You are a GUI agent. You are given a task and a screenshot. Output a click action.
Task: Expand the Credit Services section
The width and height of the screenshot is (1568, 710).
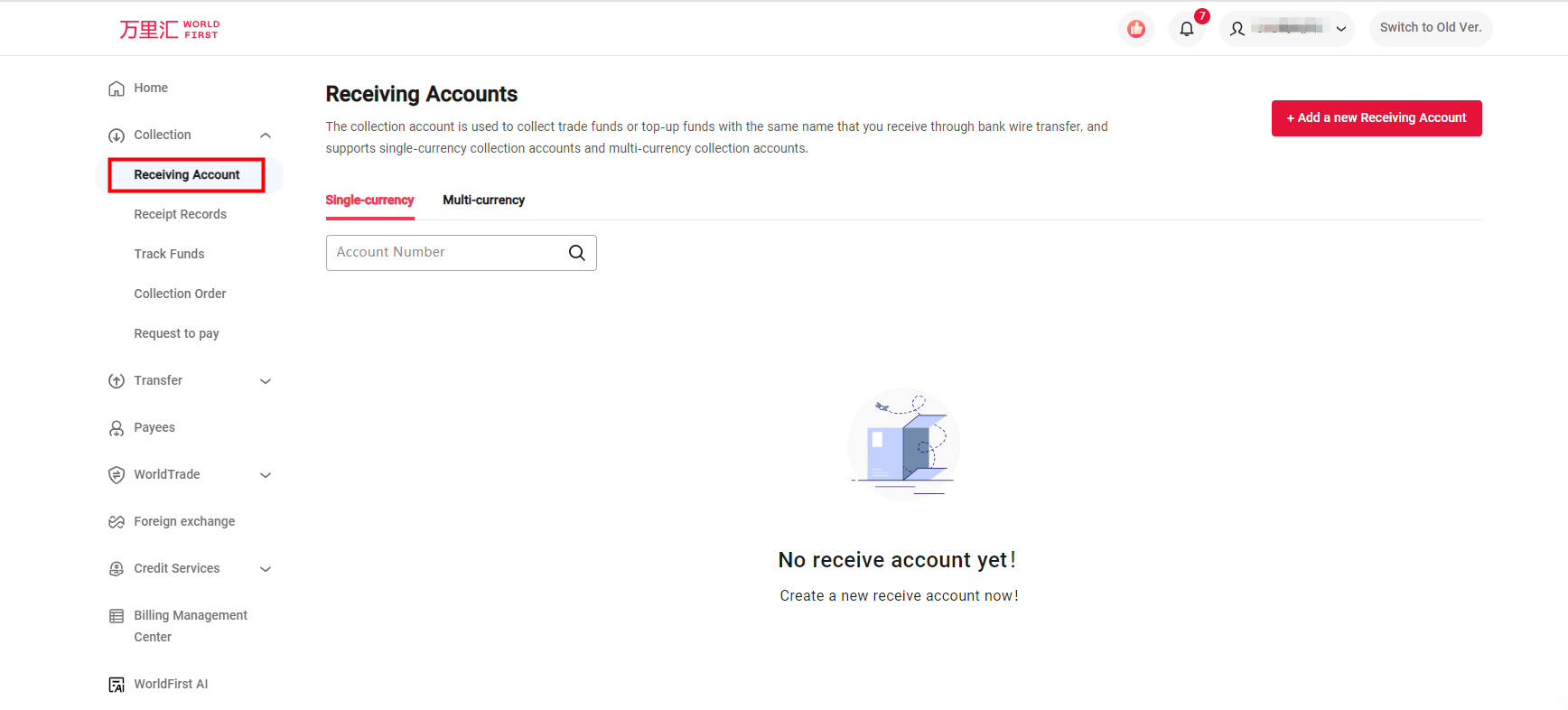266,569
